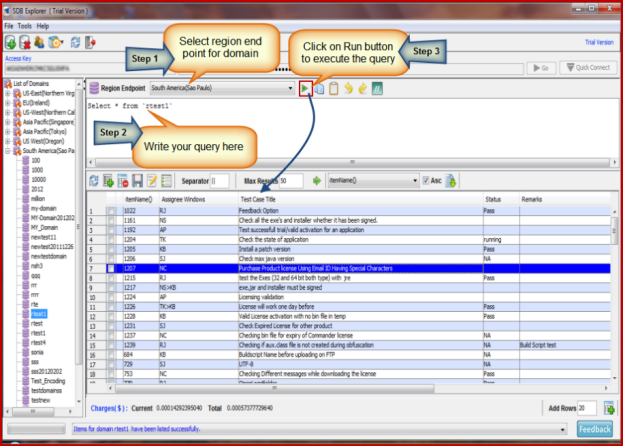Viewport: 623px width, 446px height.
Task: Click the Separator input field
Action: coord(220,181)
